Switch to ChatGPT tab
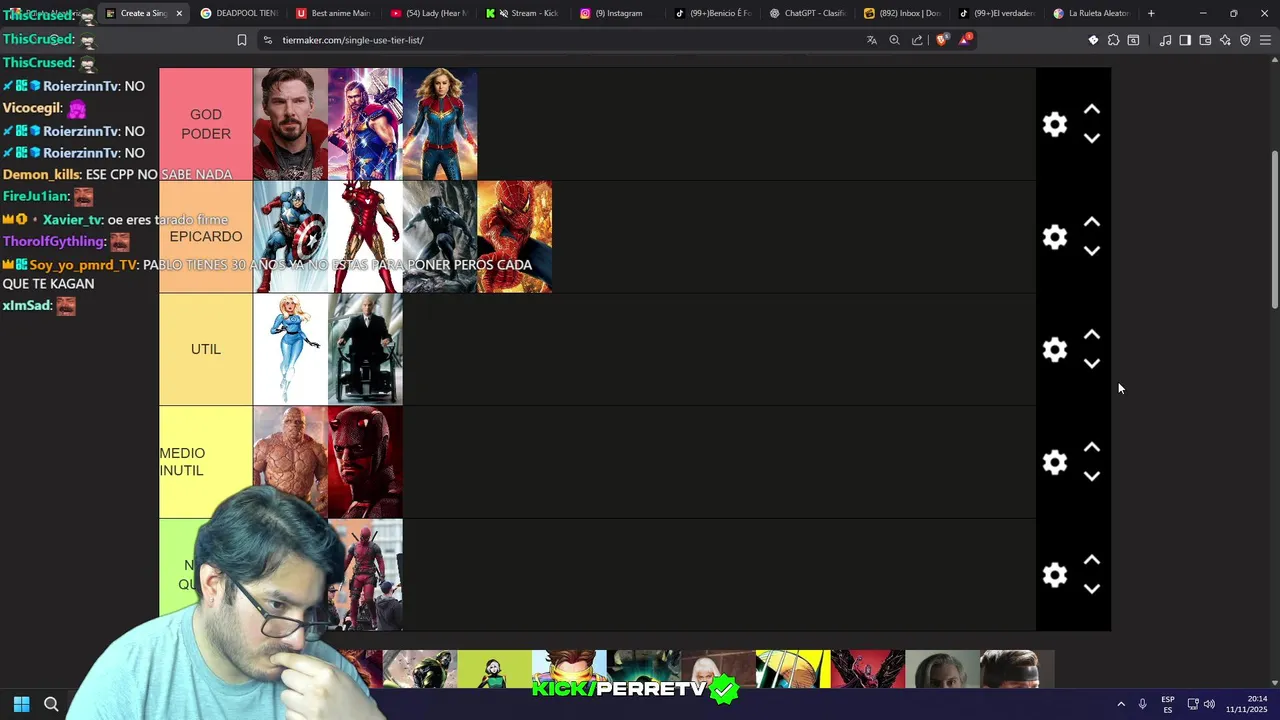Viewport: 1280px width, 720px height. (x=807, y=13)
